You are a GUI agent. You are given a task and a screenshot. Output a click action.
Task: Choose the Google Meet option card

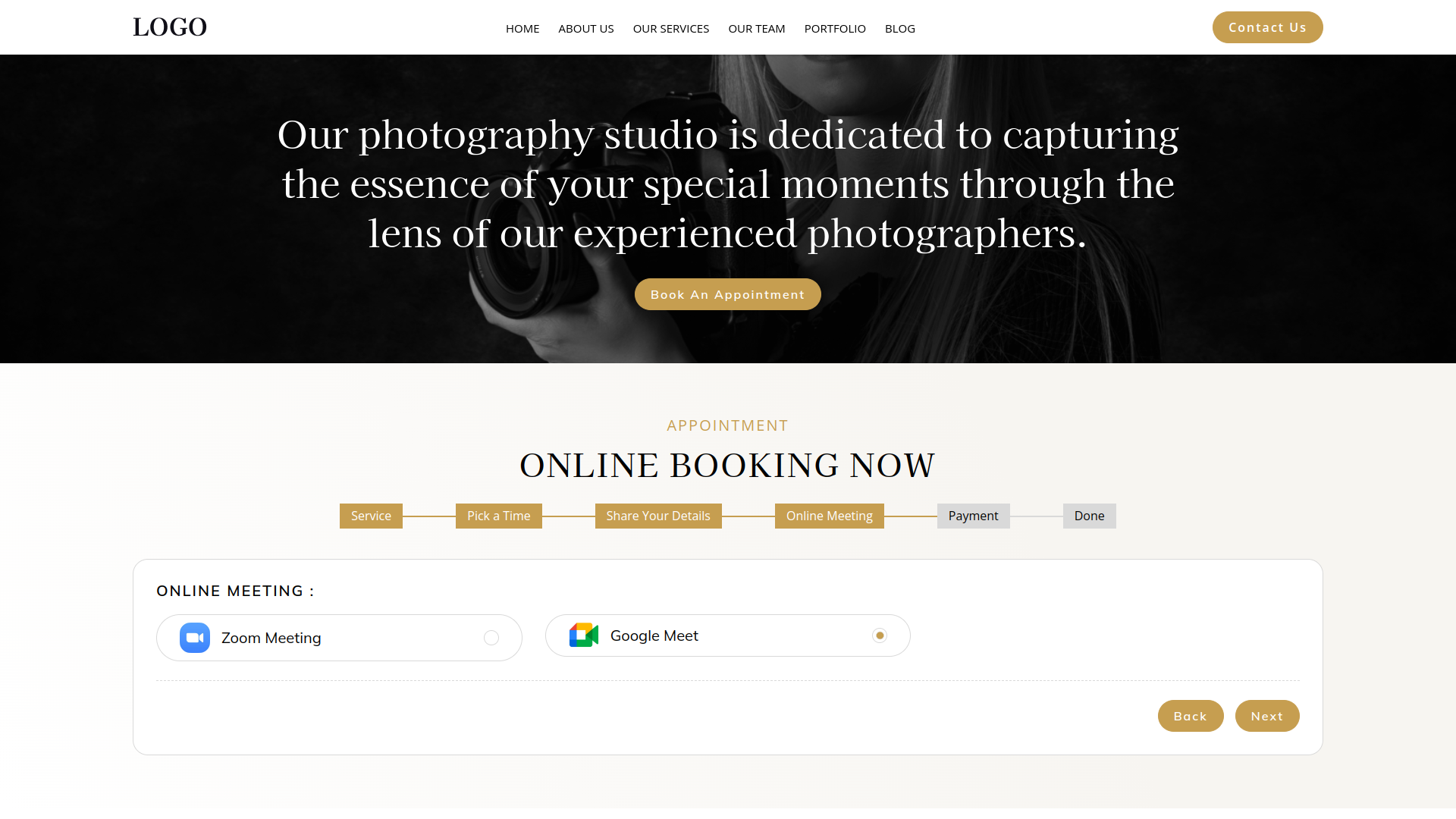[728, 635]
